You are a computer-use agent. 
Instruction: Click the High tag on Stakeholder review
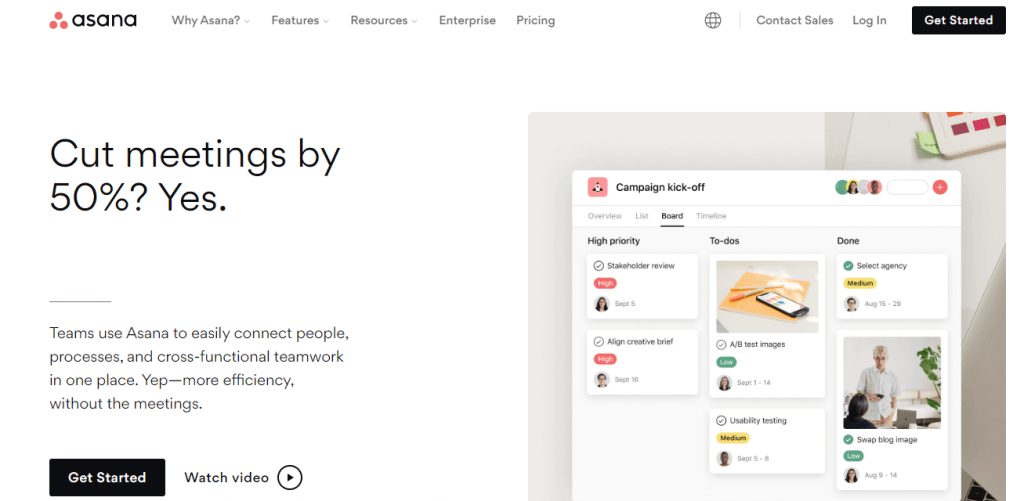coord(605,283)
